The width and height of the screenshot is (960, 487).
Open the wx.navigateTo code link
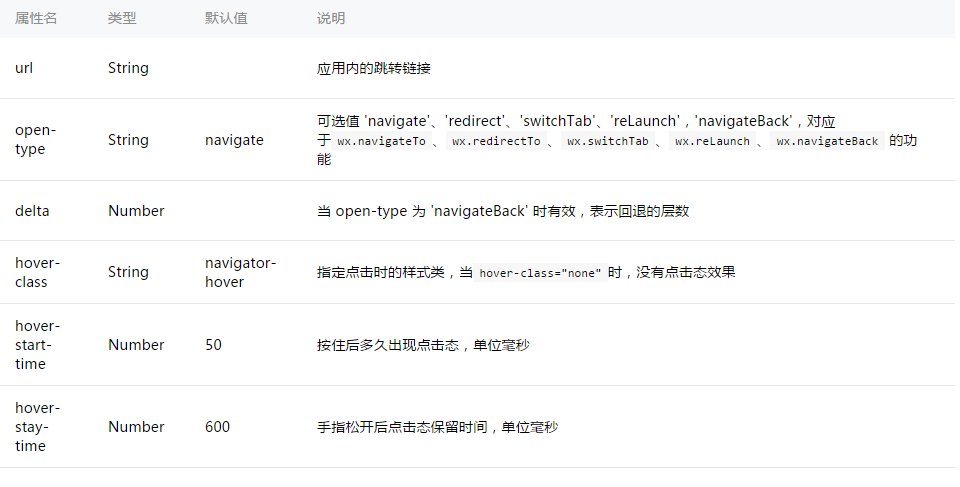click(x=381, y=142)
